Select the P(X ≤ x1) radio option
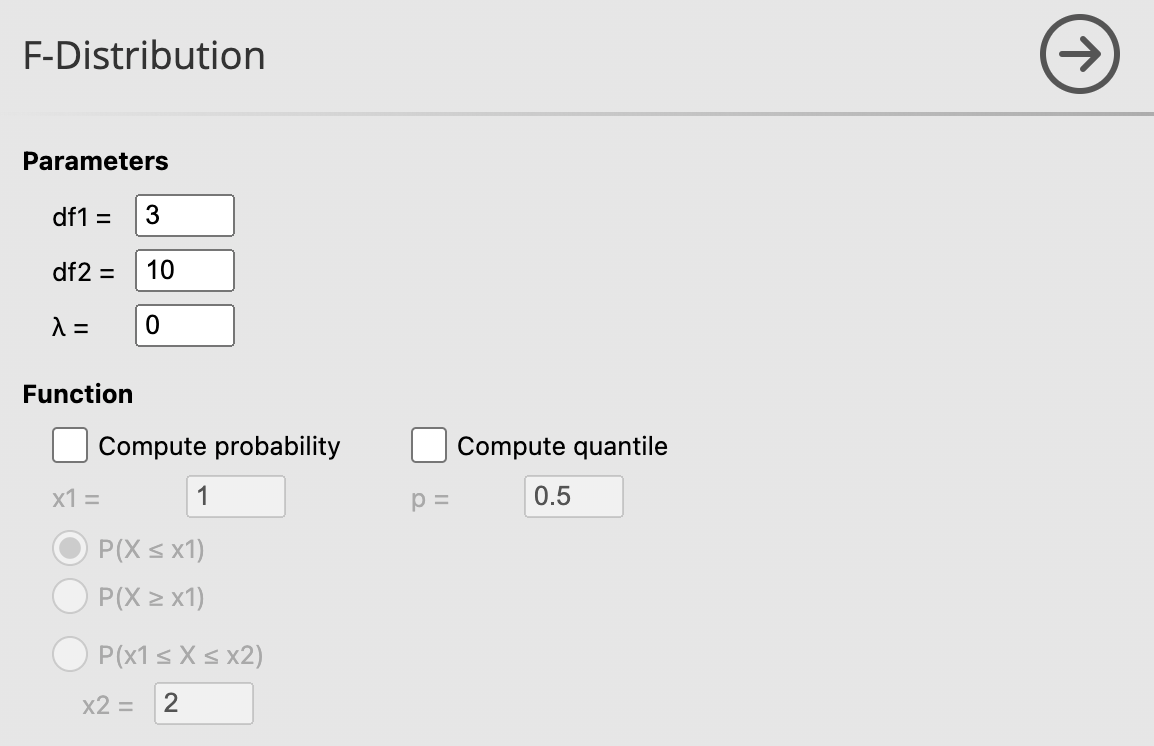This screenshot has width=1154, height=746. tap(70, 549)
